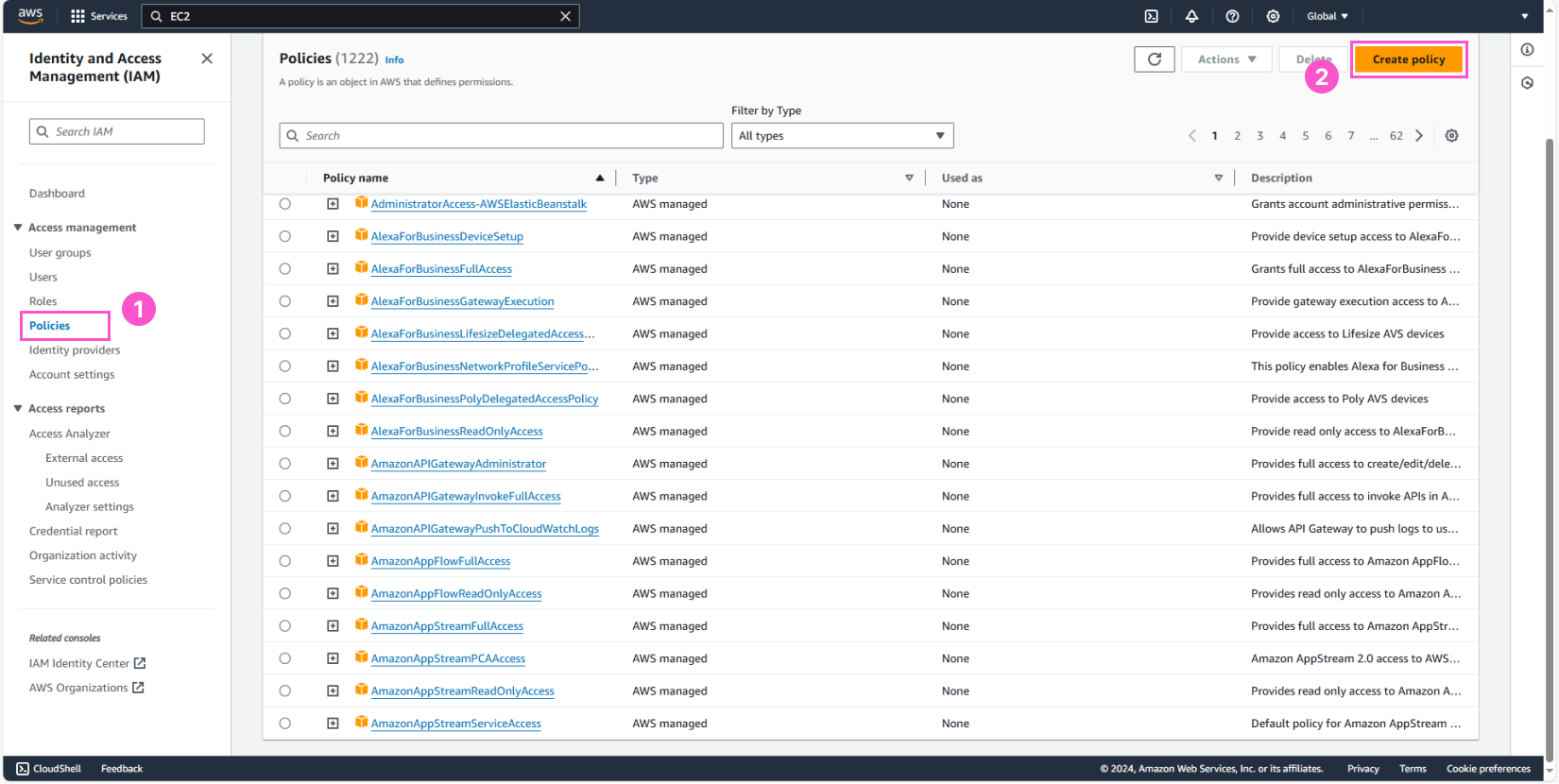Open Credential report
1559x784 pixels.
(x=74, y=532)
